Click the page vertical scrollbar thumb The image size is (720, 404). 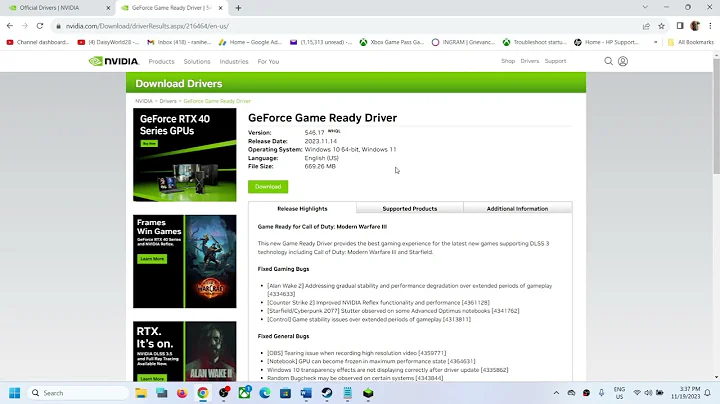[716, 116]
